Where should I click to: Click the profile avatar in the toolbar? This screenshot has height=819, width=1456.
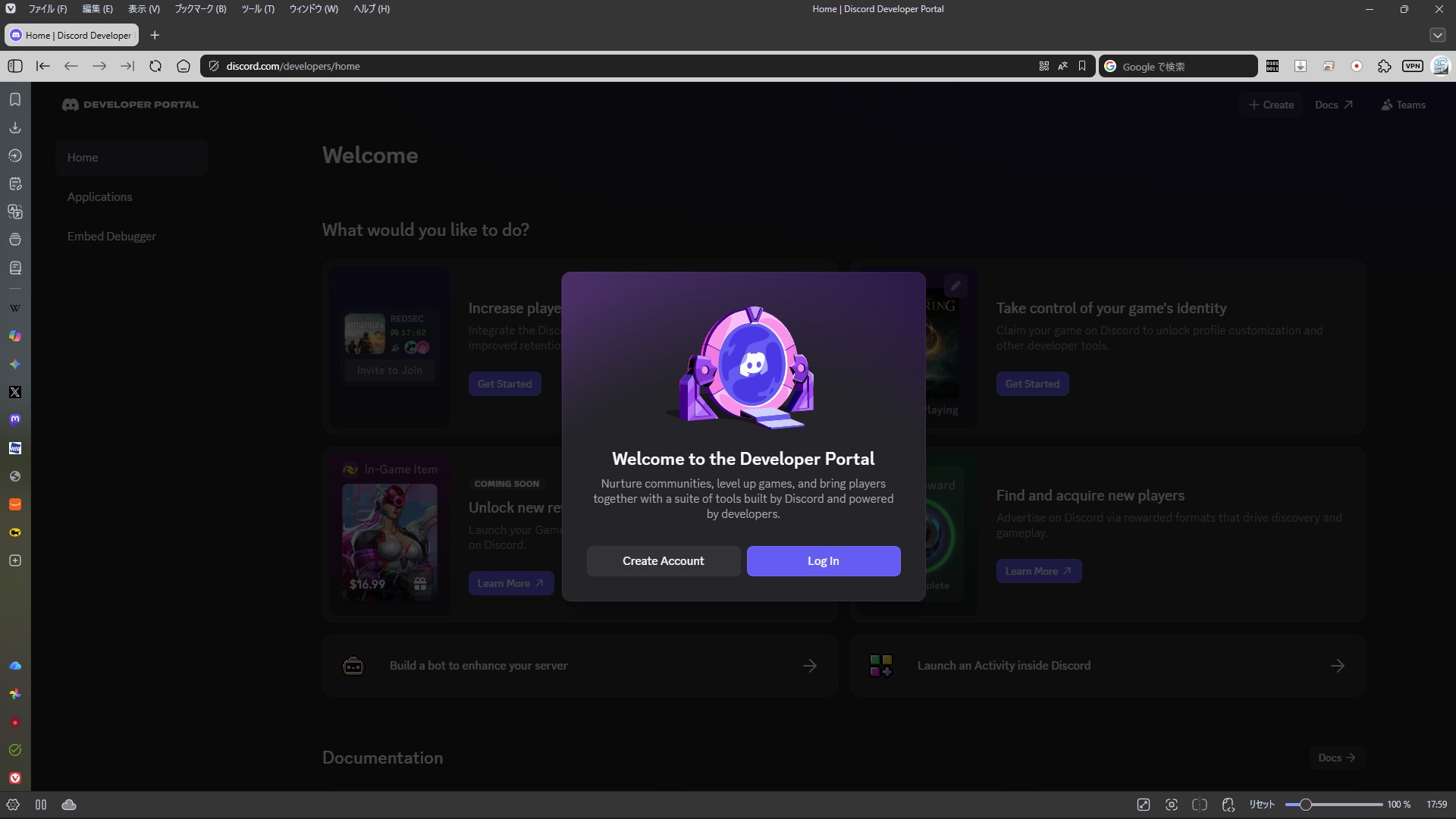click(x=1440, y=66)
